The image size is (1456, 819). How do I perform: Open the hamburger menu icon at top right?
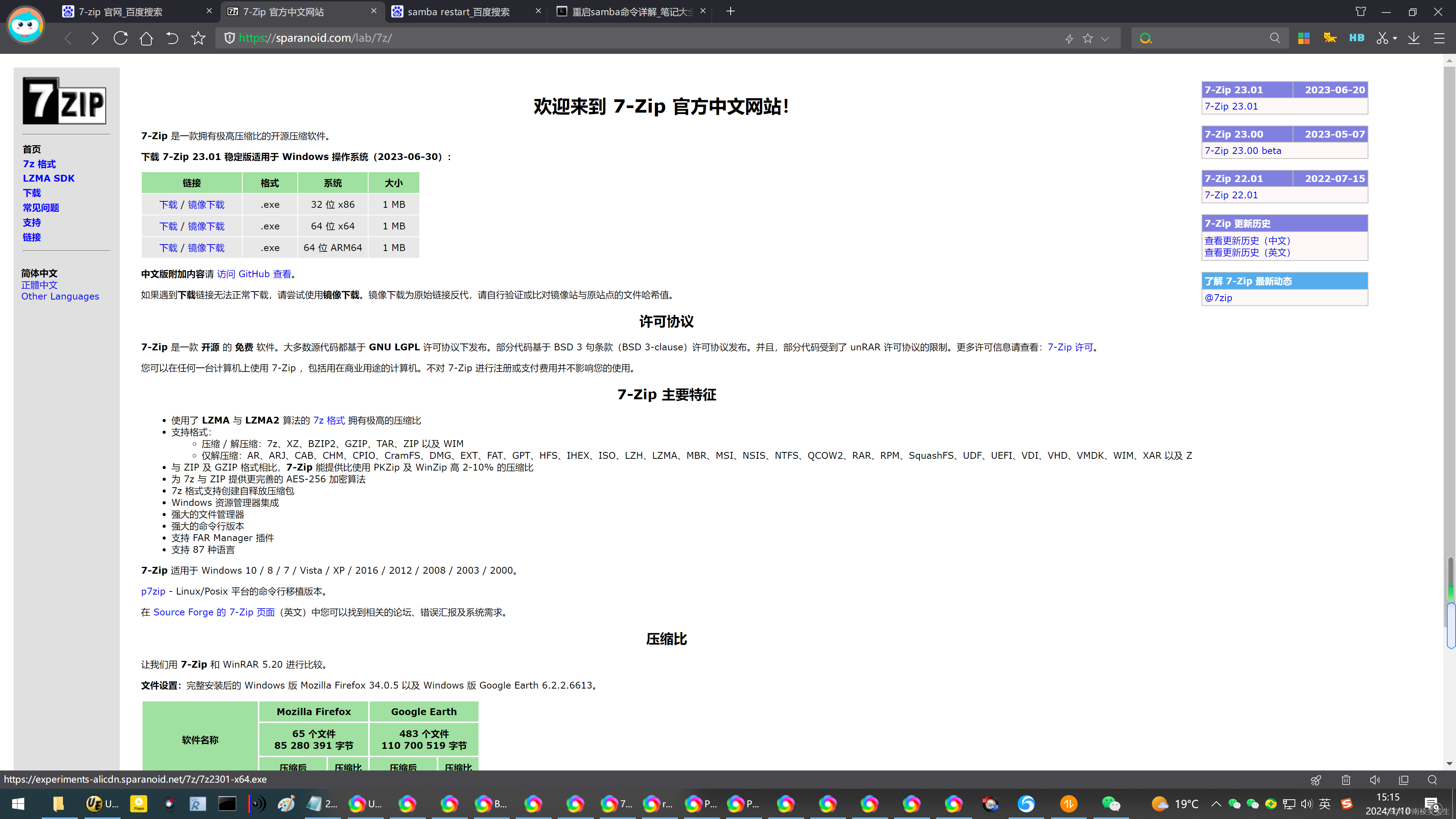pyautogui.click(x=1439, y=38)
